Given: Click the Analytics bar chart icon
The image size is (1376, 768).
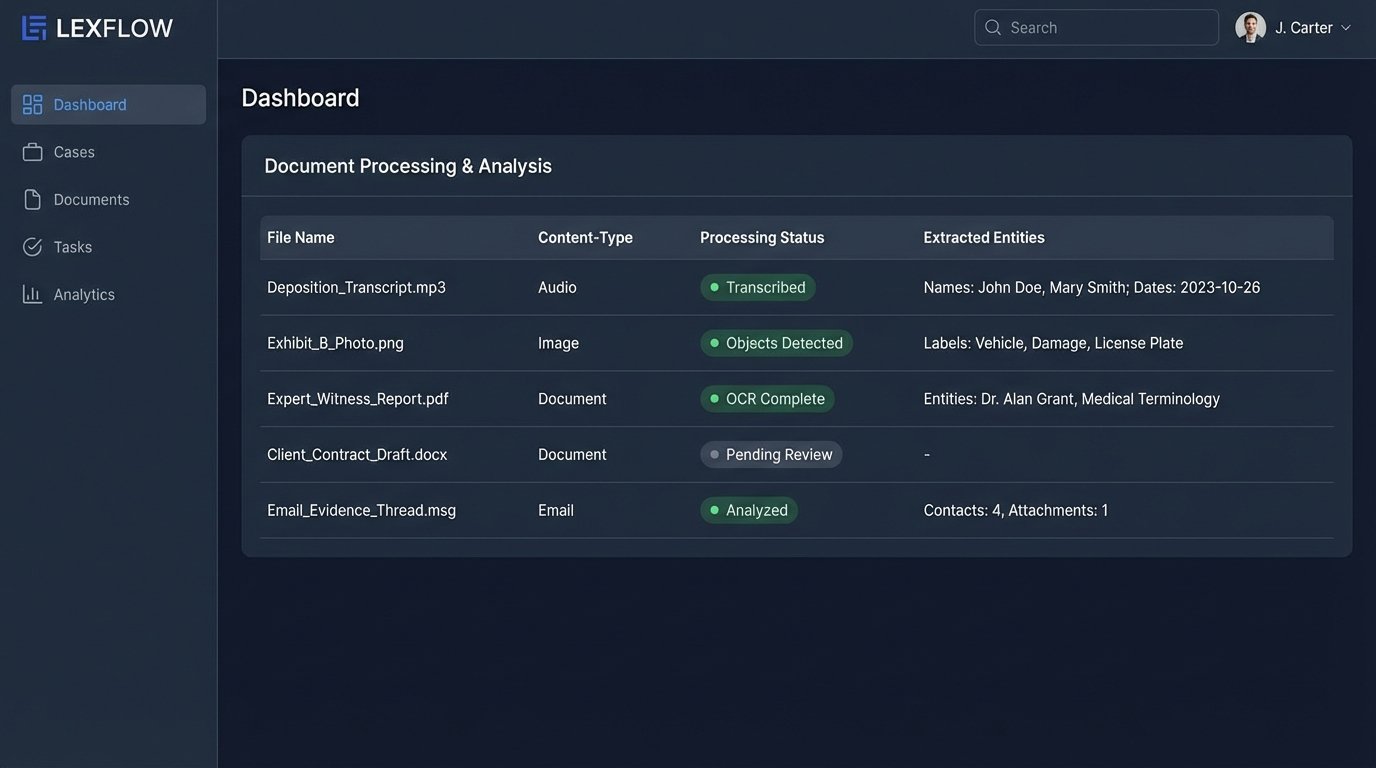Looking at the screenshot, I should pos(33,295).
